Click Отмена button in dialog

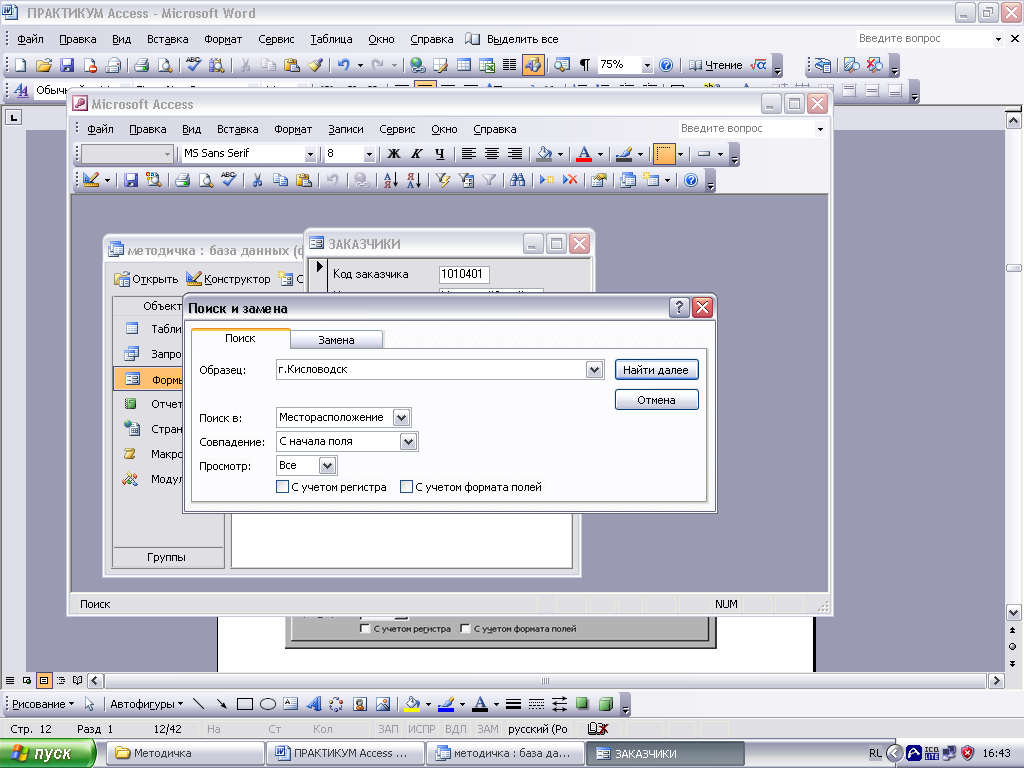(656, 400)
